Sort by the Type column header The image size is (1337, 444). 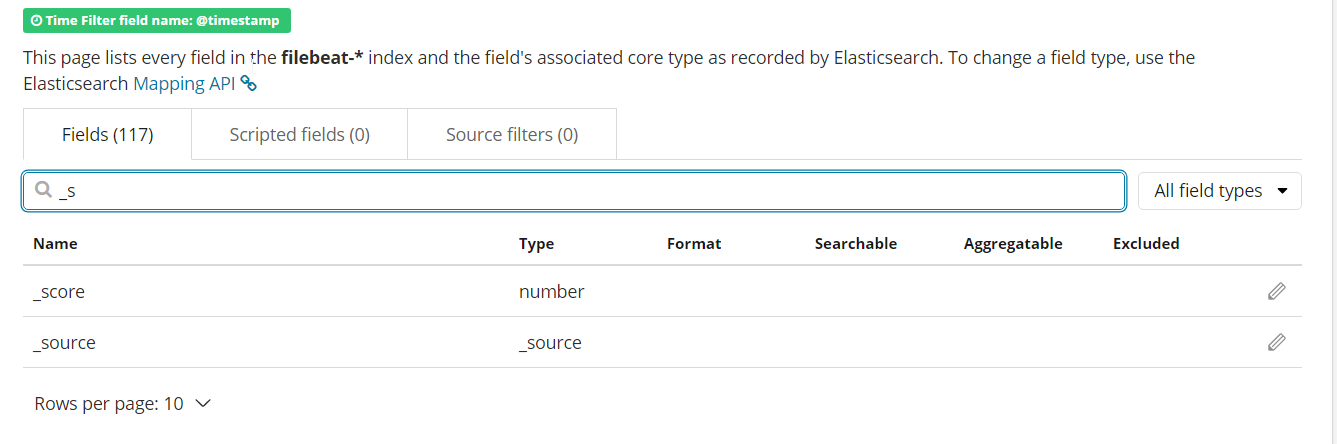pos(536,243)
